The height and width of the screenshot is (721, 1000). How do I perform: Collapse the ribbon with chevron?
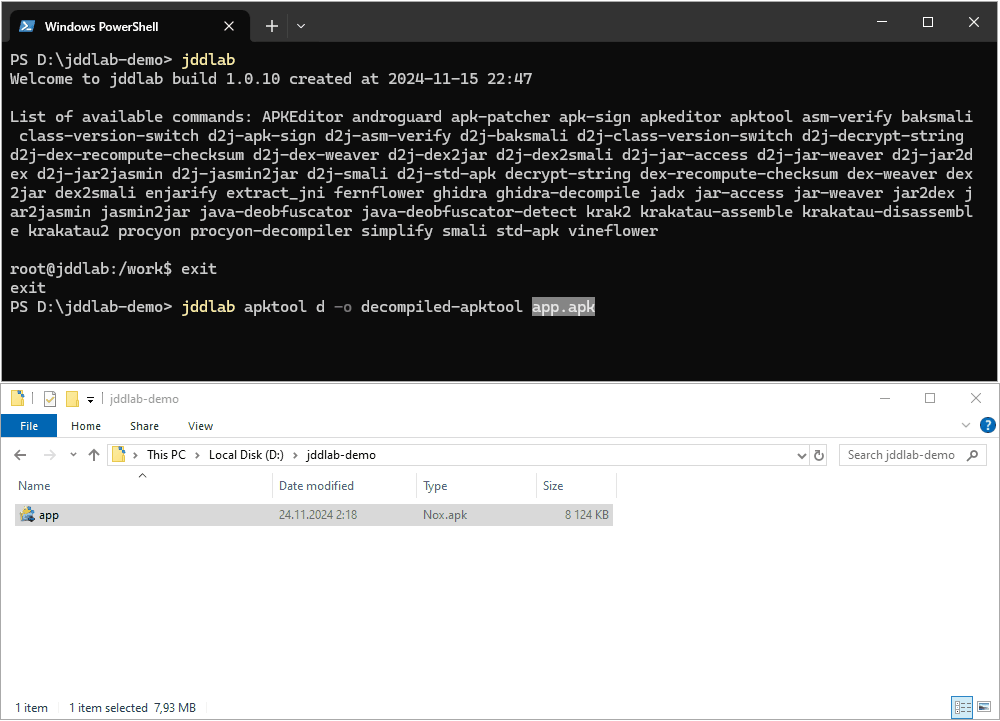966,425
